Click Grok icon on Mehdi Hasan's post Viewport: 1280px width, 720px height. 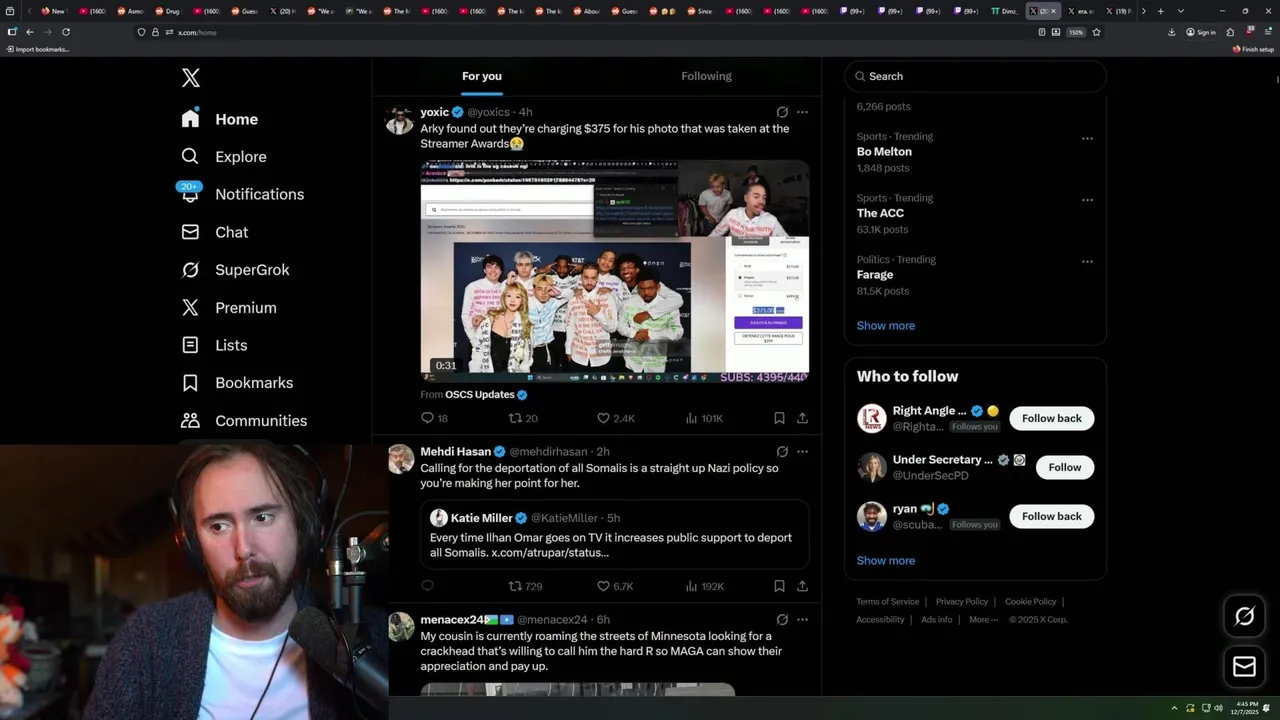[x=782, y=452]
